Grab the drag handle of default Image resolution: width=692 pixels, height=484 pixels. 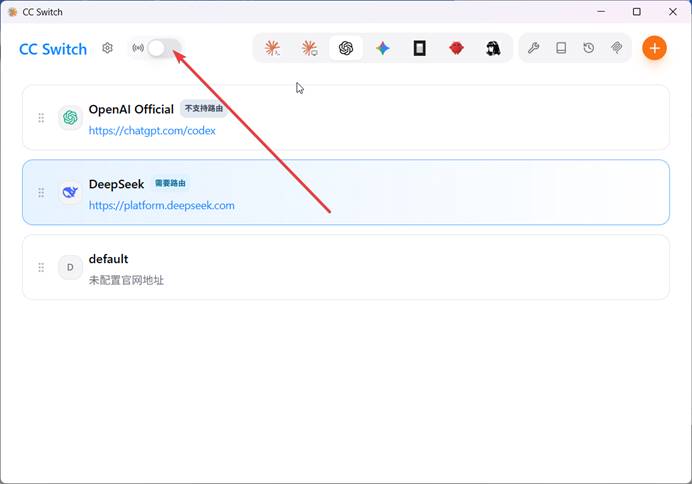(x=41, y=267)
